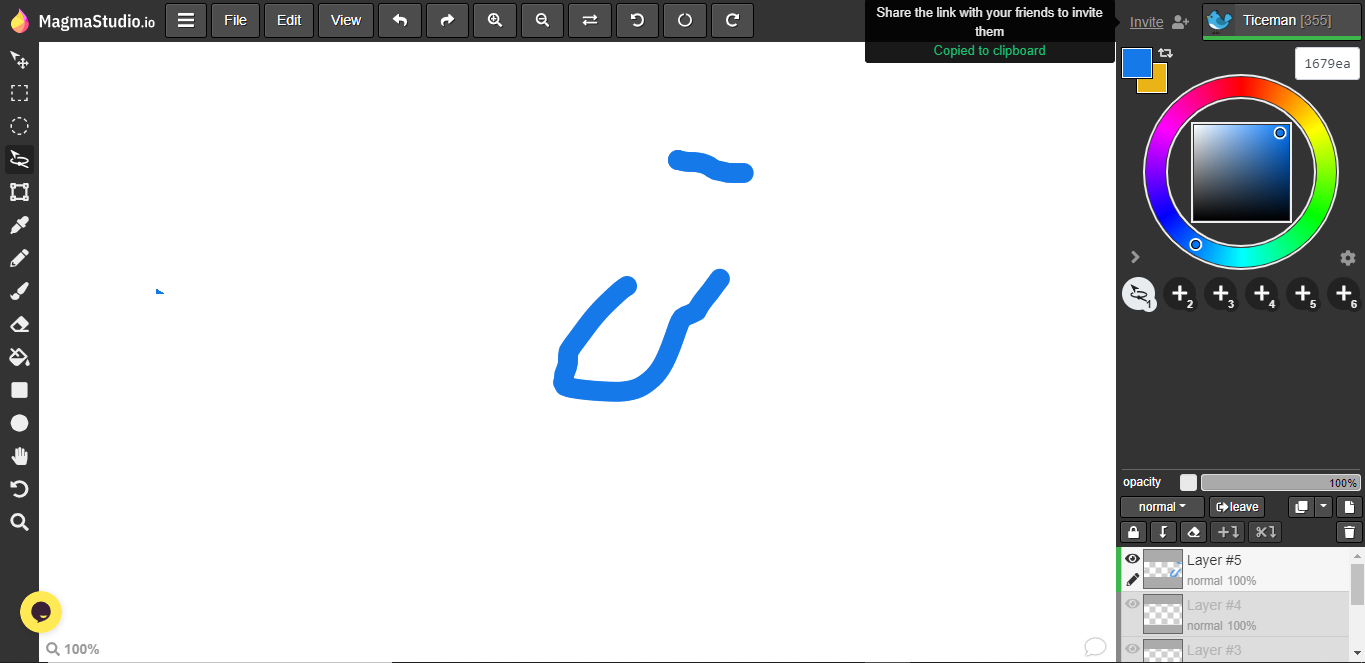1365x663 pixels.
Task: Select the paint bucket fill tool
Action: pyautogui.click(x=19, y=357)
